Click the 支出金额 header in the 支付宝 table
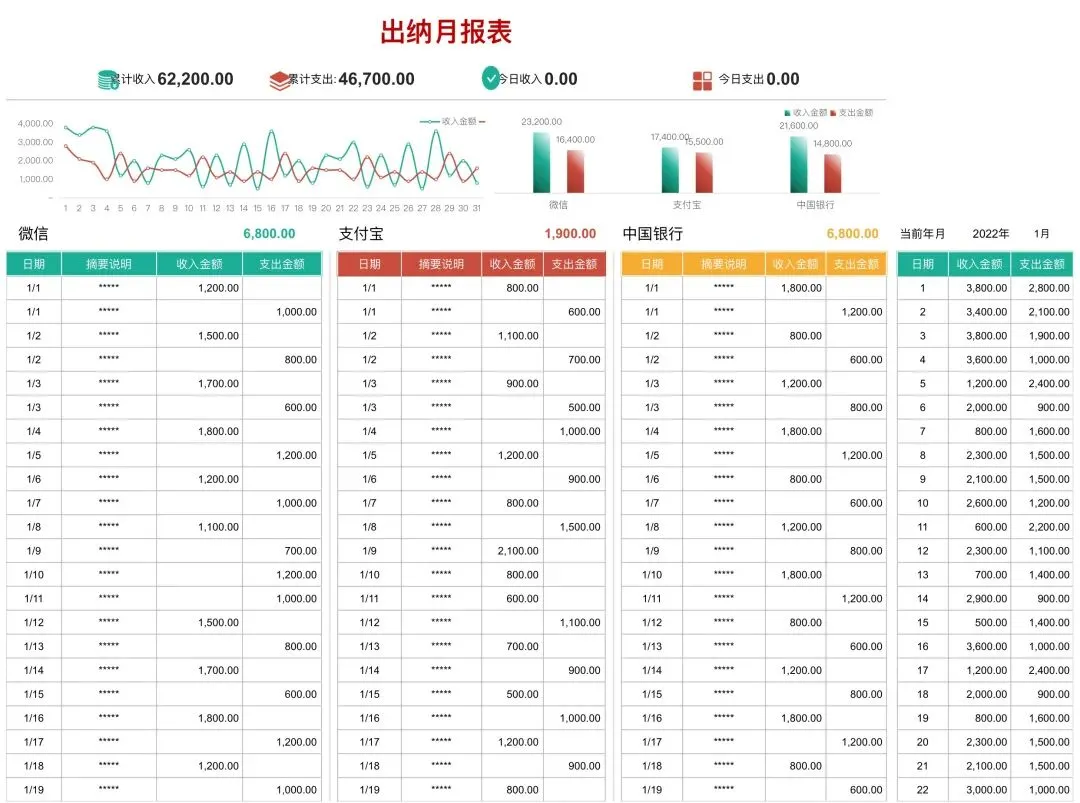Viewport: 1080px width, 803px height. [574, 264]
